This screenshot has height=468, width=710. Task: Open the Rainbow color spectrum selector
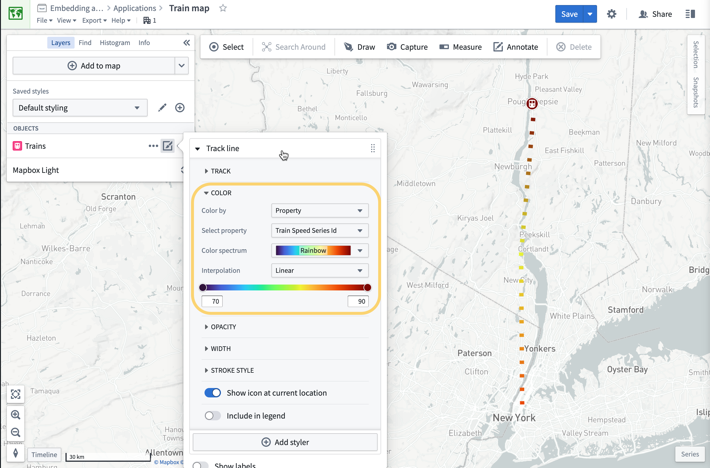[320, 250]
